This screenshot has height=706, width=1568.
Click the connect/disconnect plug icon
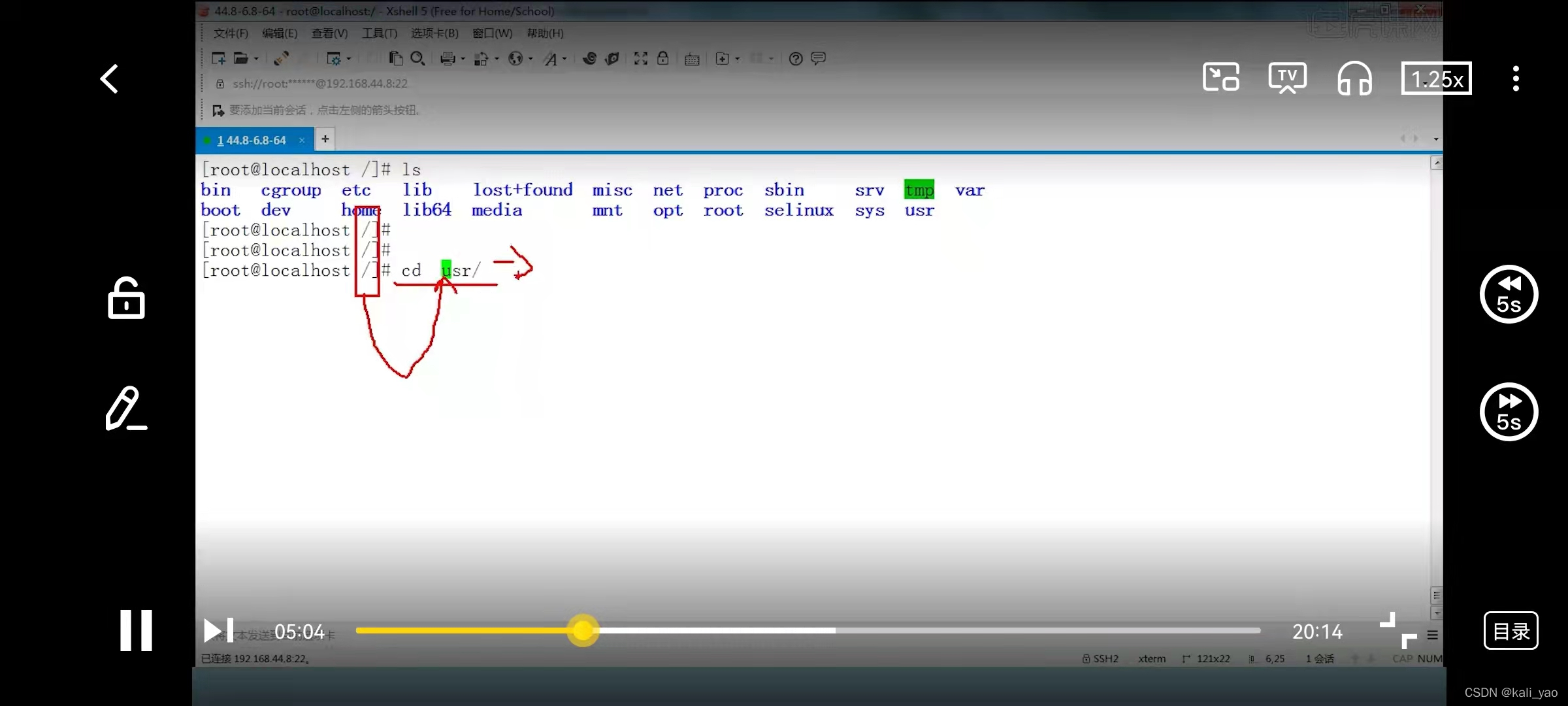pos(281,59)
